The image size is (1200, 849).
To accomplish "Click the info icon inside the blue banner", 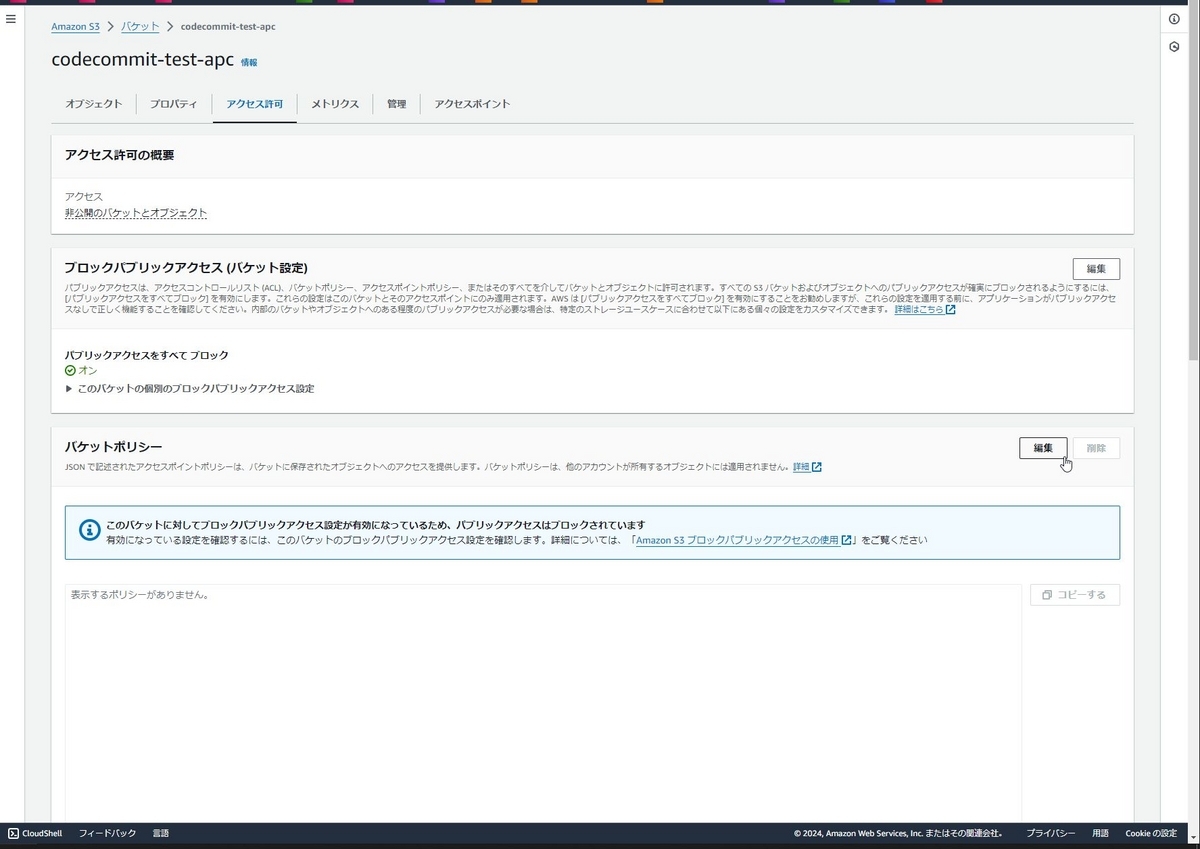I will (89, 530).
